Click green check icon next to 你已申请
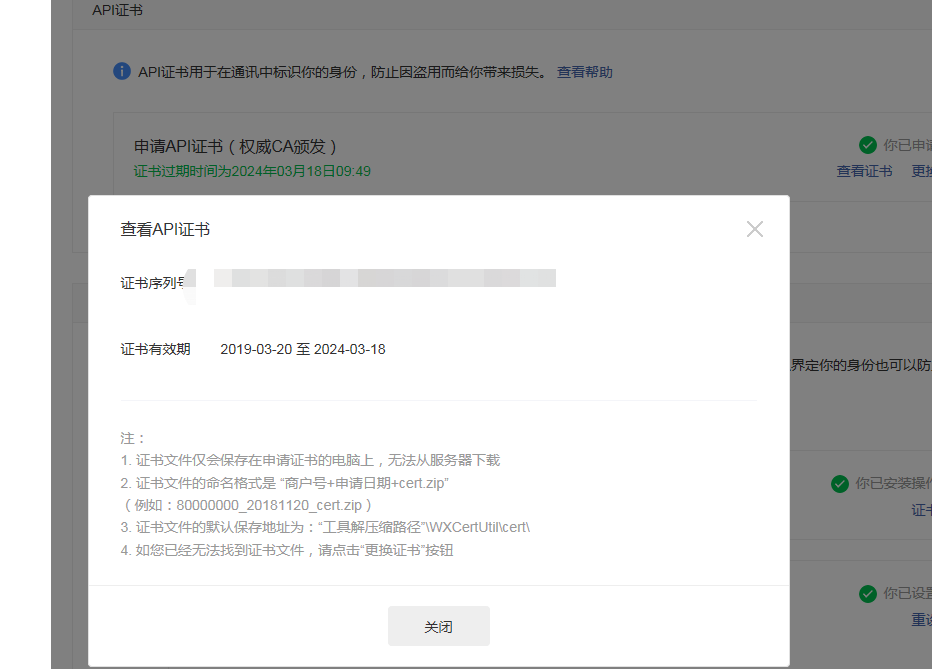The height and width of the screenshot is (669, 932). pyautogui.click(x=868, y=145)
